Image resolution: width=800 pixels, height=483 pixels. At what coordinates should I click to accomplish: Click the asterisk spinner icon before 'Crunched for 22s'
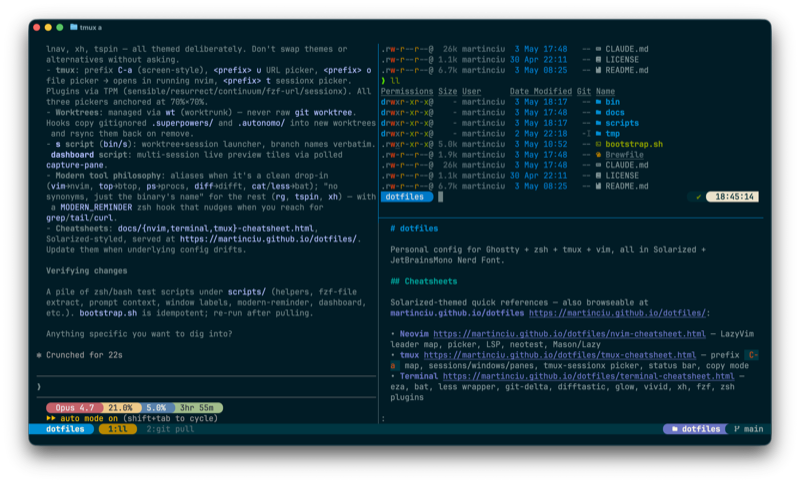39,355
